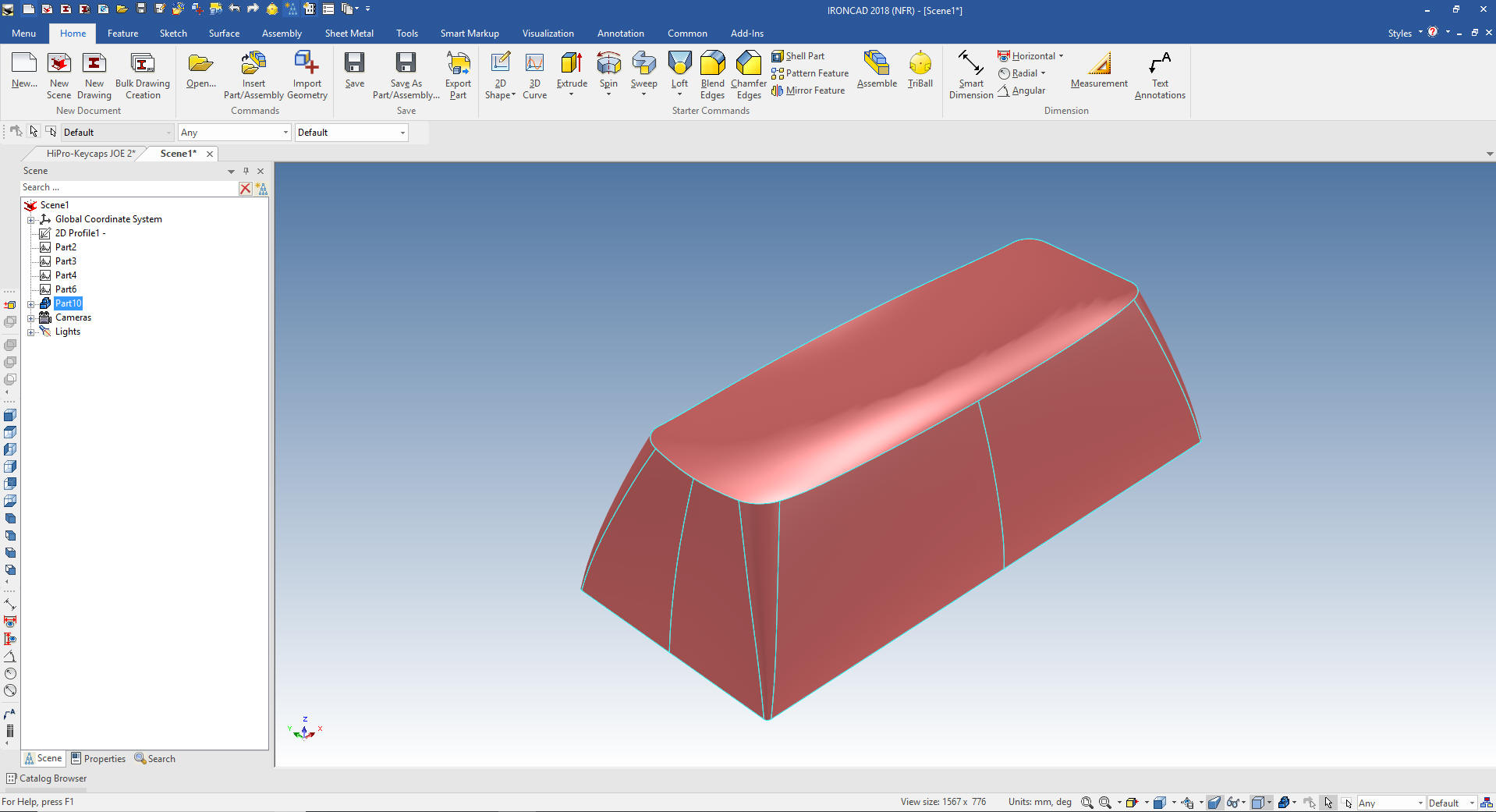Expand Global Coordinate System node
Image resolution: width=1496 pixels, height=812 pixels.
pos(31,220)
